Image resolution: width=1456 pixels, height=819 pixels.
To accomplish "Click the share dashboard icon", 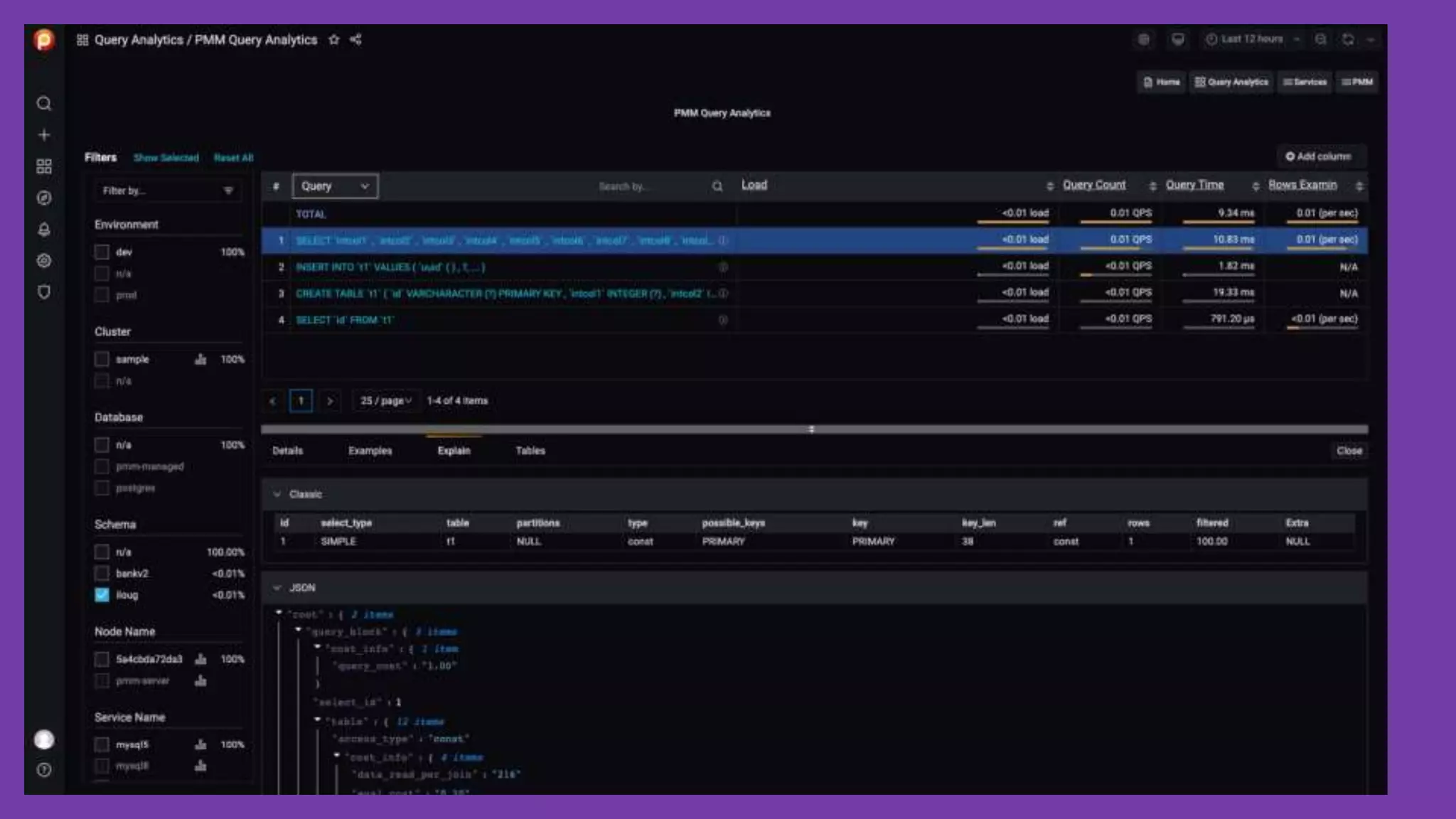I will click(356, 40).
